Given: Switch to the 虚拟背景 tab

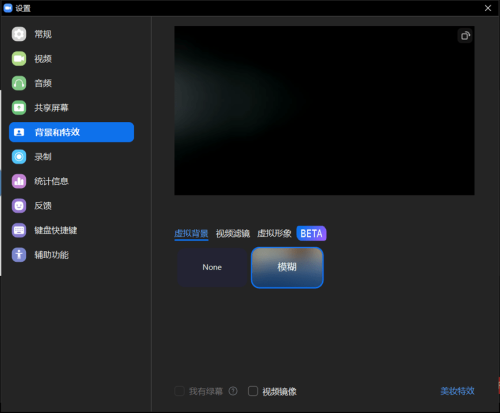Looking at the screenshot, I should [x=191, y=233].
